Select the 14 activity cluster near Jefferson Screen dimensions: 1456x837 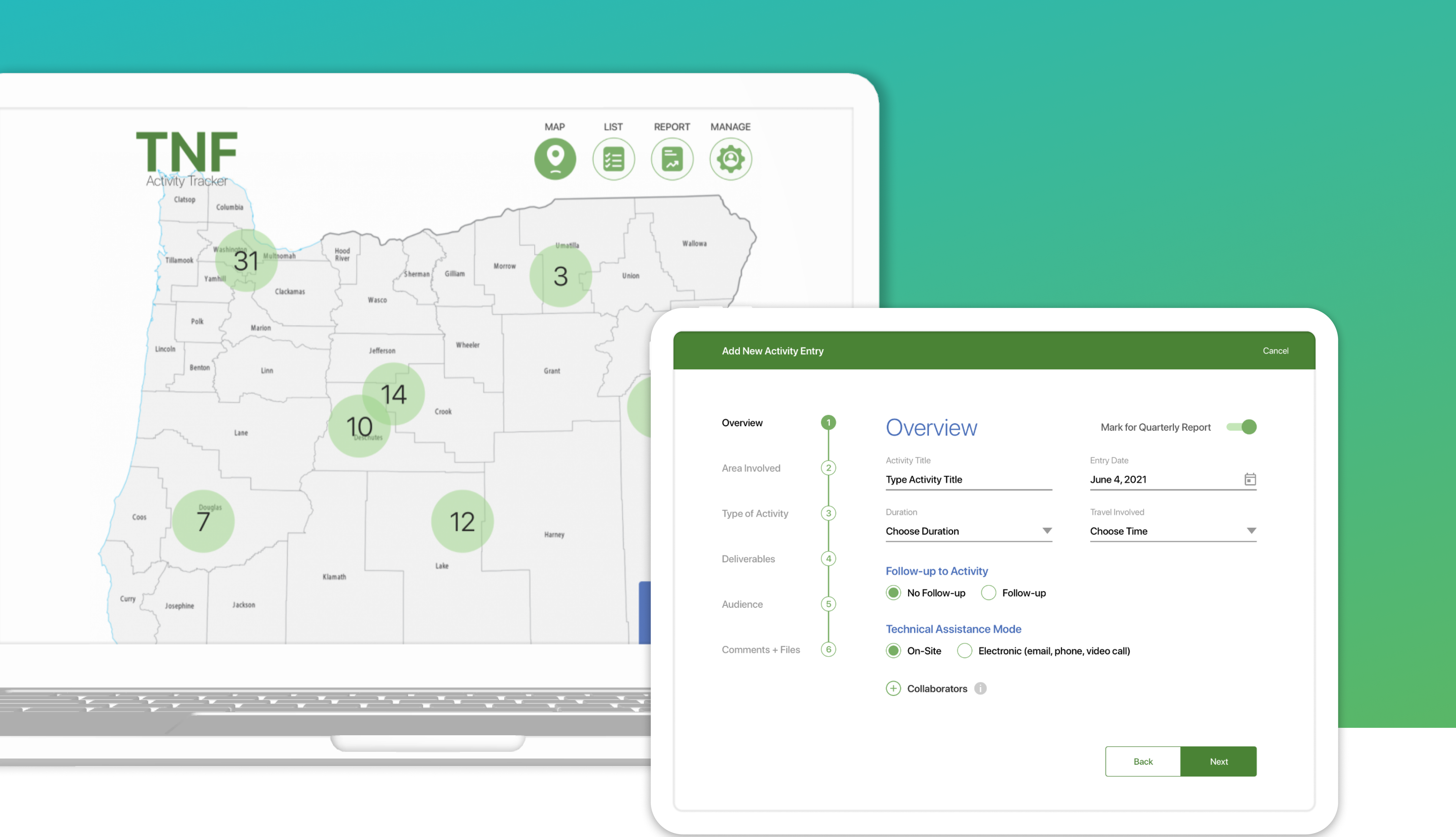[394, 394]
